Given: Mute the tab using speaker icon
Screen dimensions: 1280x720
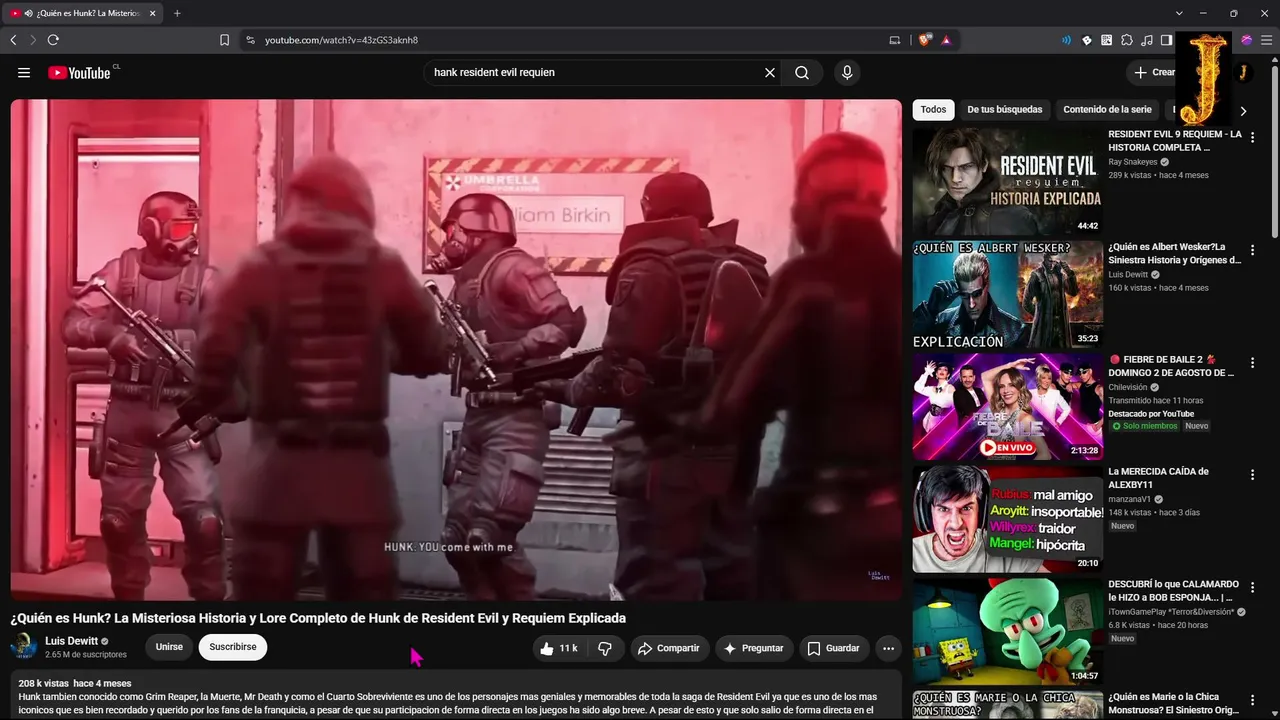Looking at the screenshot, I should [x=28, y=13].
